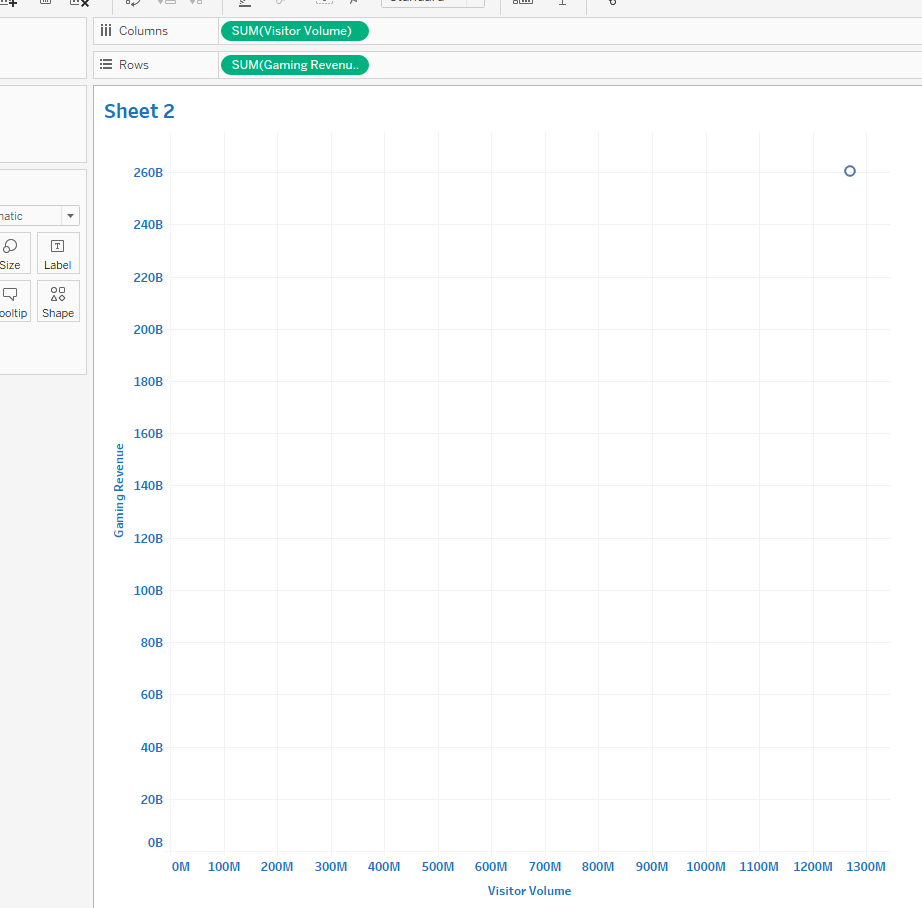Viewport: 922px width, 908px height.
Task: Select the Columns shelf label
Action: coord(143,31)
